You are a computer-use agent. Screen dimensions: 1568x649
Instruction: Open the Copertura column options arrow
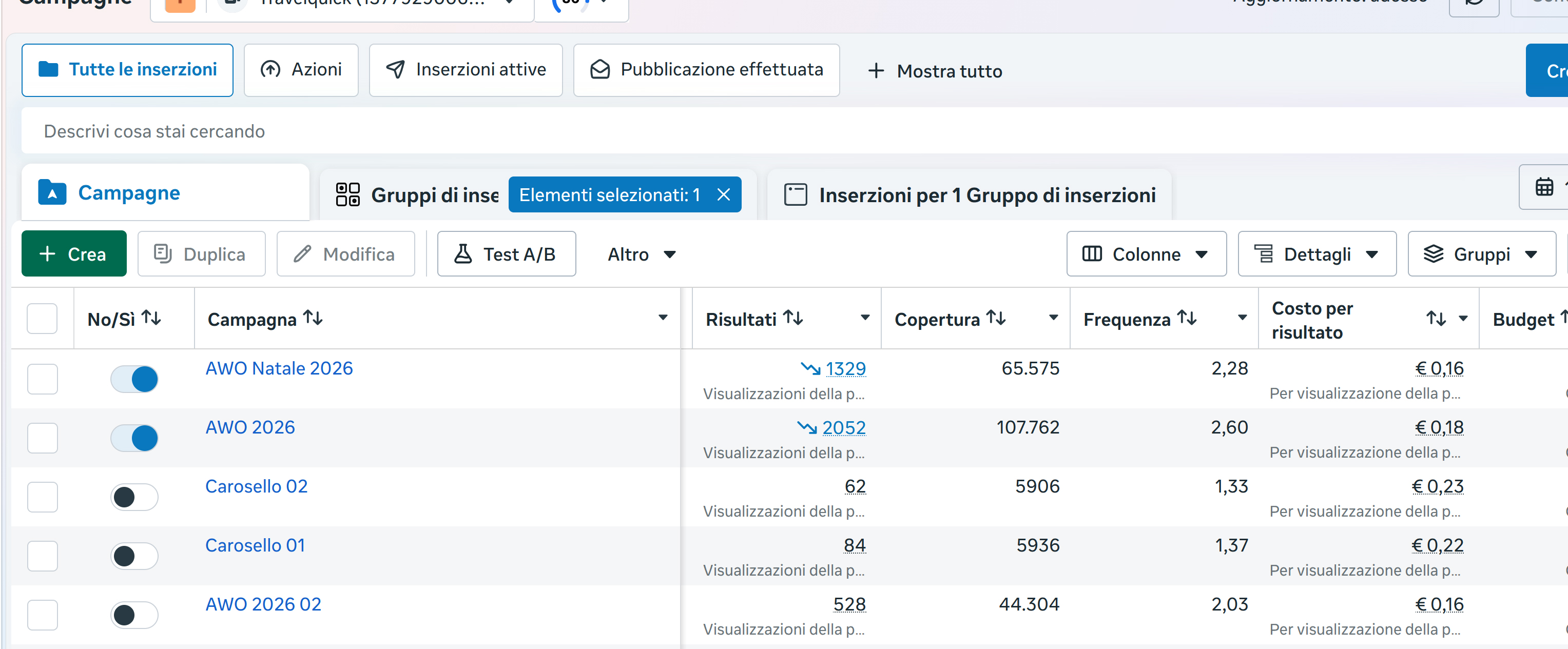[1054, 317]
